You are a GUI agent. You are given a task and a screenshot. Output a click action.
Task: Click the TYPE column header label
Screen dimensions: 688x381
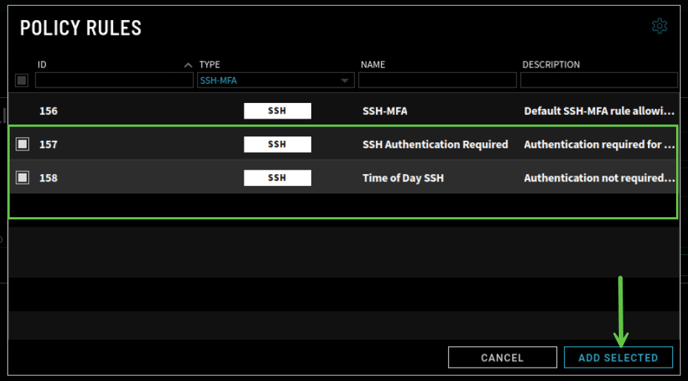point(209,65)
